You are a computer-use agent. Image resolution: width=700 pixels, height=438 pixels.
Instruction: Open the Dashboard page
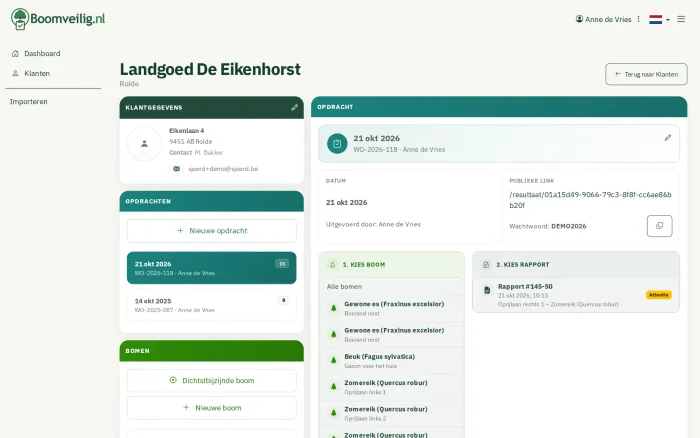pos(42,54)
